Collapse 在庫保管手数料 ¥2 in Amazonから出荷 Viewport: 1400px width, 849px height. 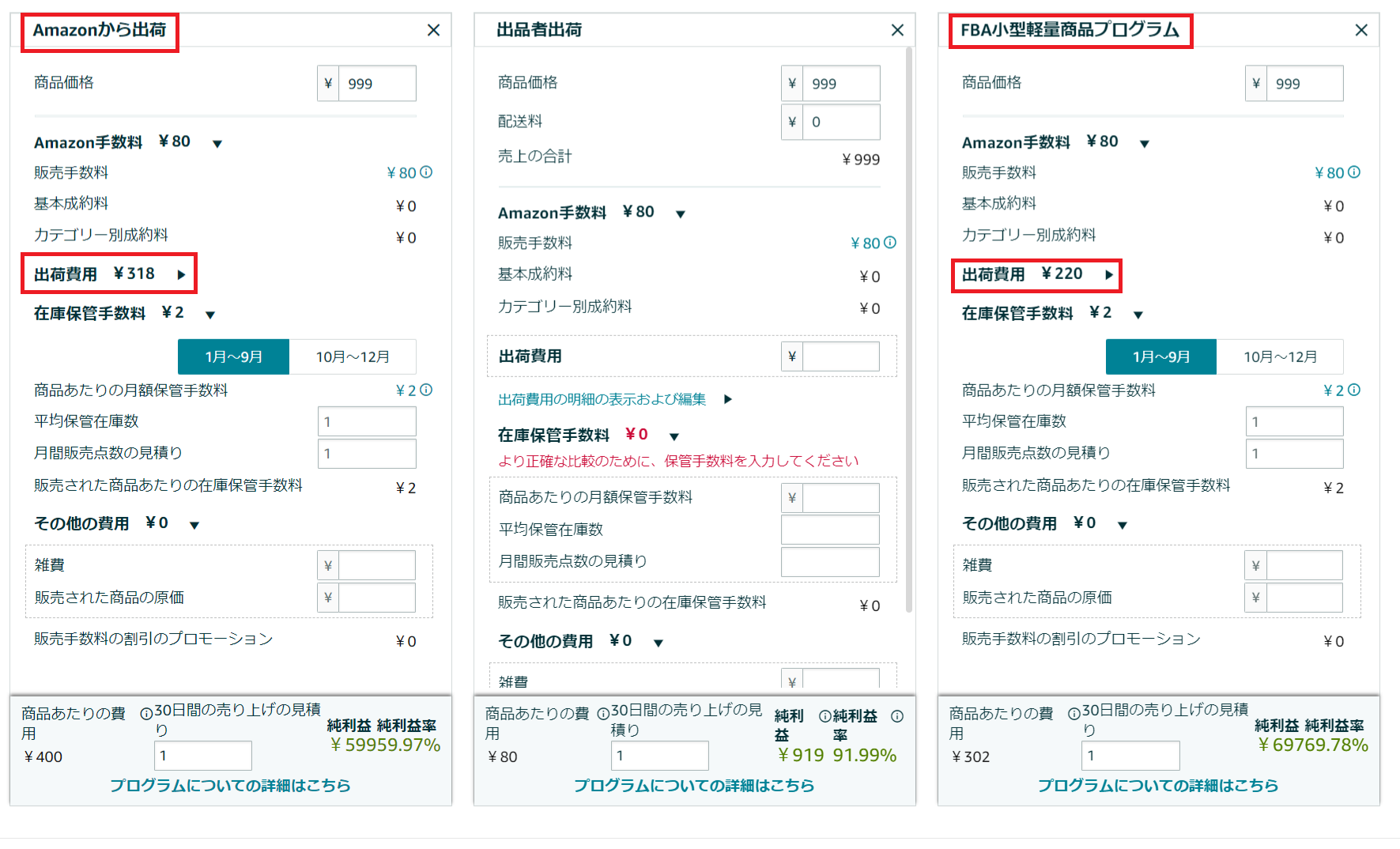click(x=210, y=315)
